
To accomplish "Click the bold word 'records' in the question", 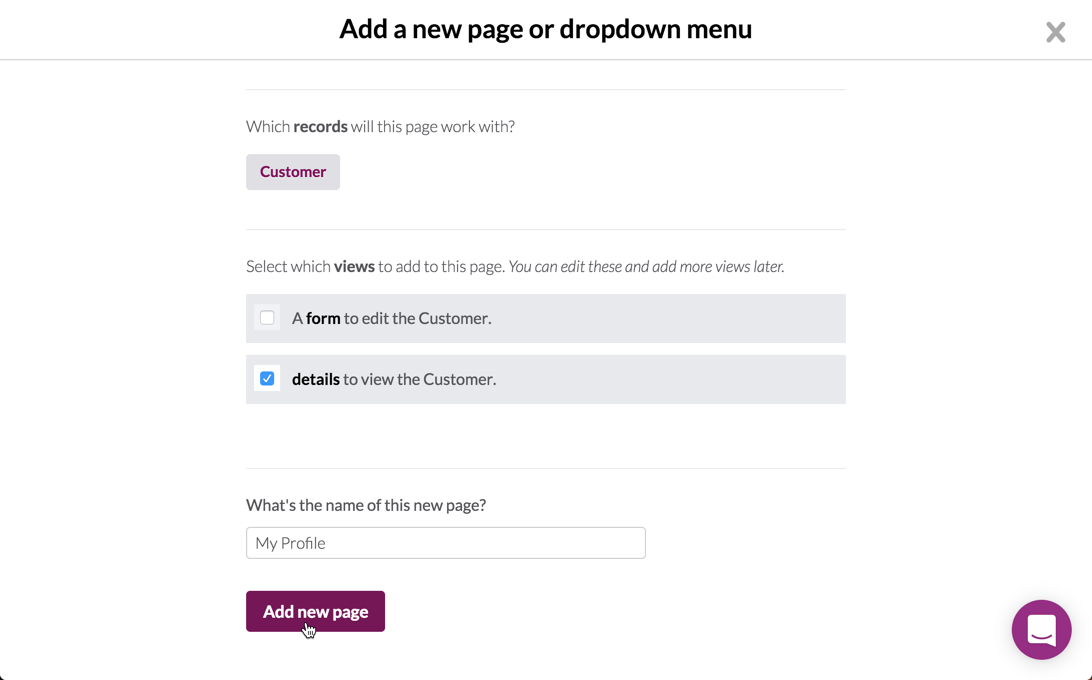I will (x=320, y=127).
